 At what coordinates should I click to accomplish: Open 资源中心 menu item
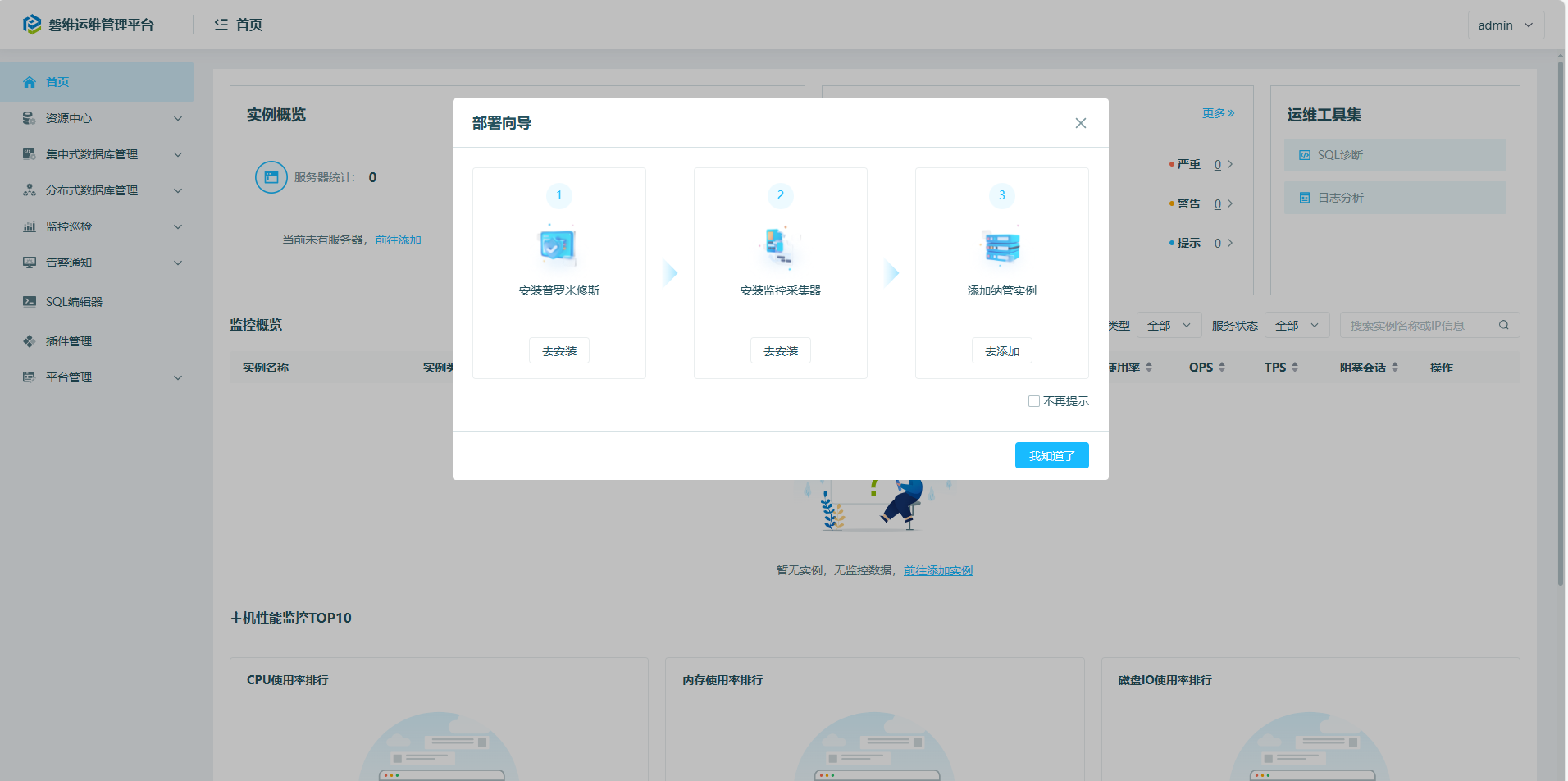tap(97, 118)
